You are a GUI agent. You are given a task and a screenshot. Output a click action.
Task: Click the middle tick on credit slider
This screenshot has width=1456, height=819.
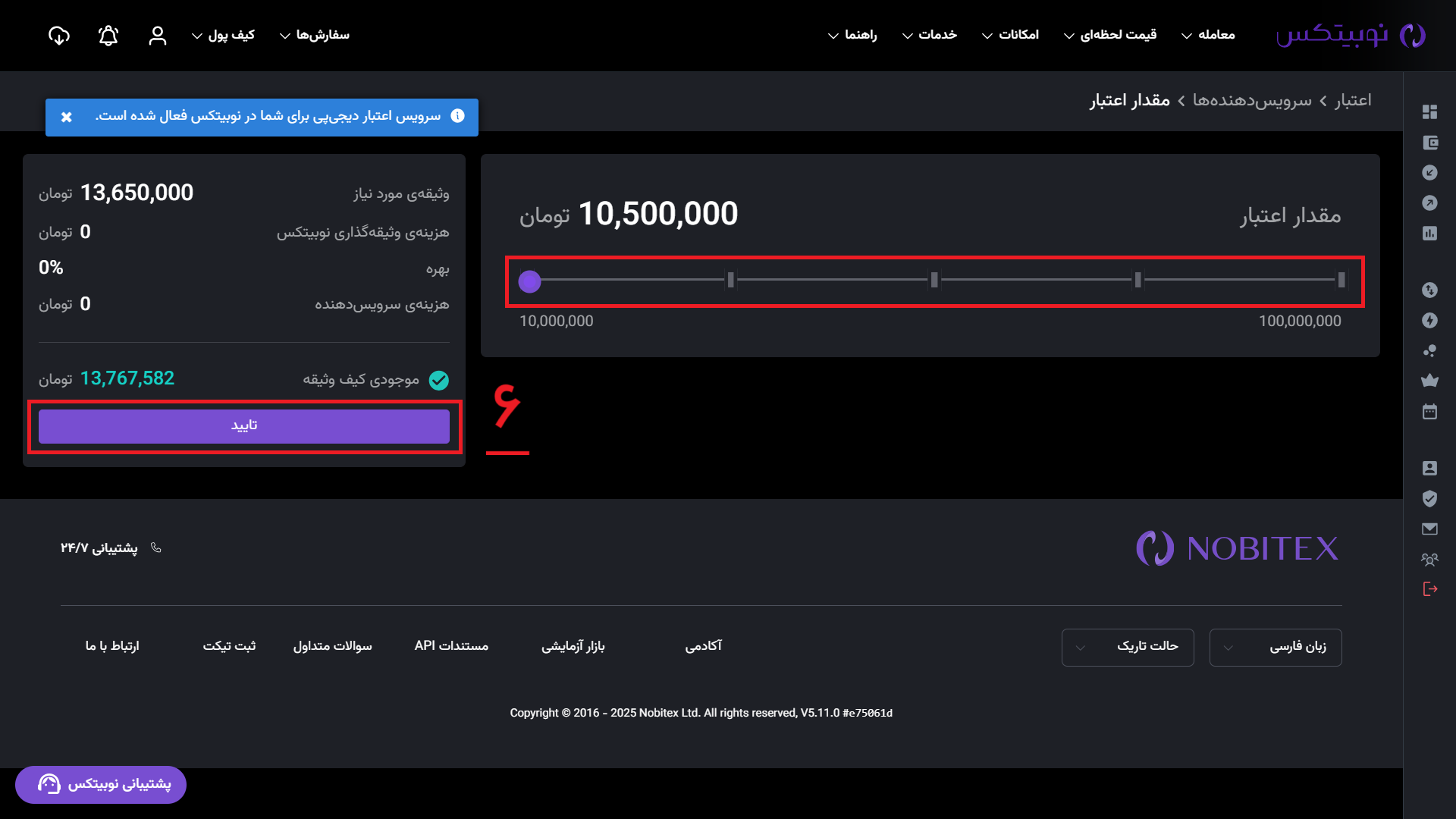pyautogui.click(x=934, y=281)
